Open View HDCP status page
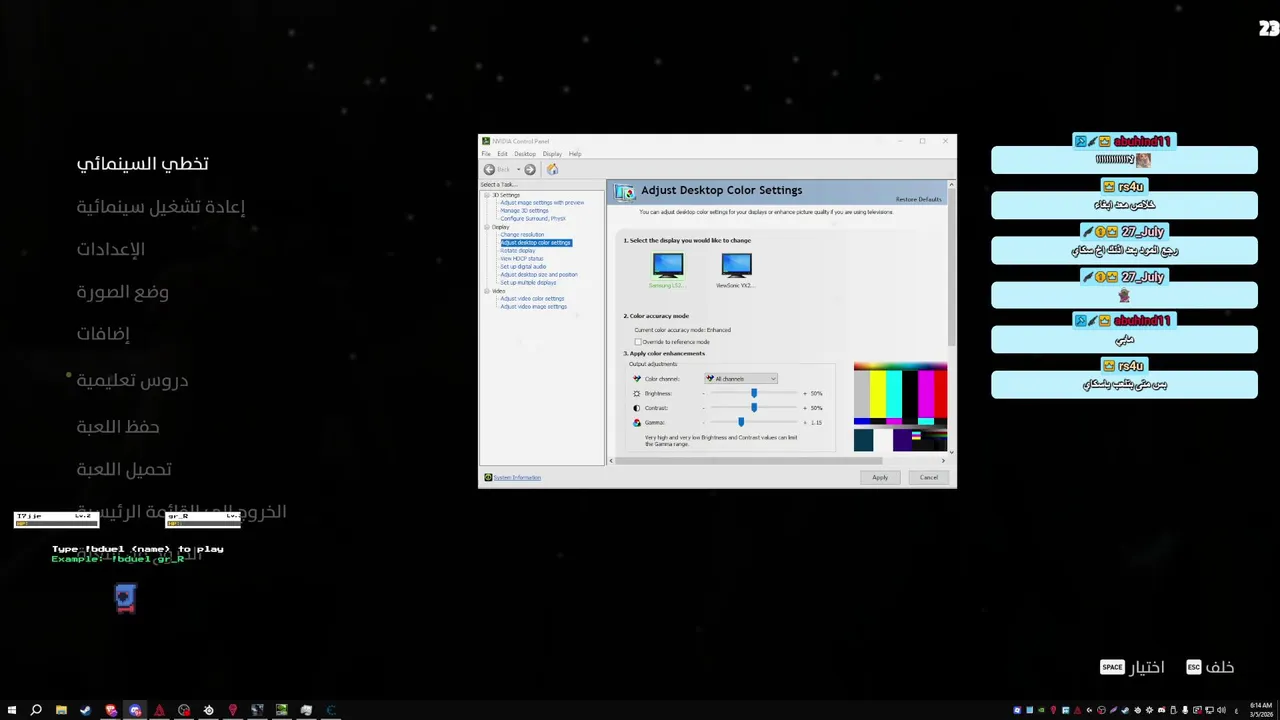Image resolution: width=1280 pixels, height=720 pixels. point(522,259)
